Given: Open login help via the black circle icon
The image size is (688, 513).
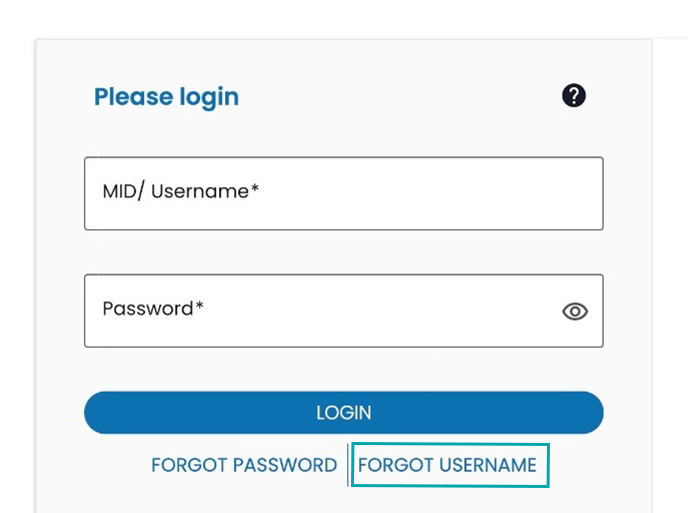Looking at the screenshot, I should (573, 96).
